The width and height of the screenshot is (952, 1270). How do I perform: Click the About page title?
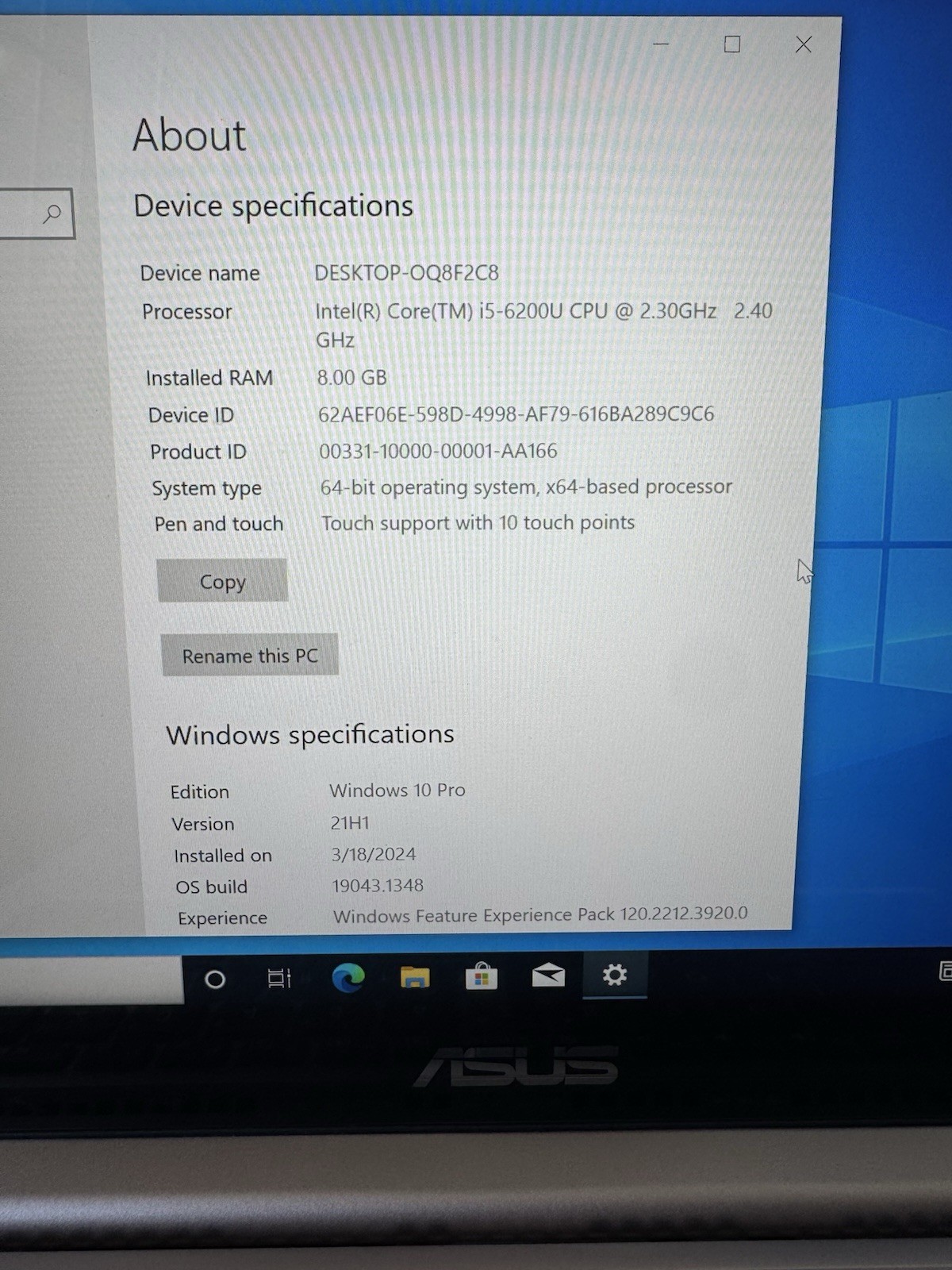coord(190,135)
